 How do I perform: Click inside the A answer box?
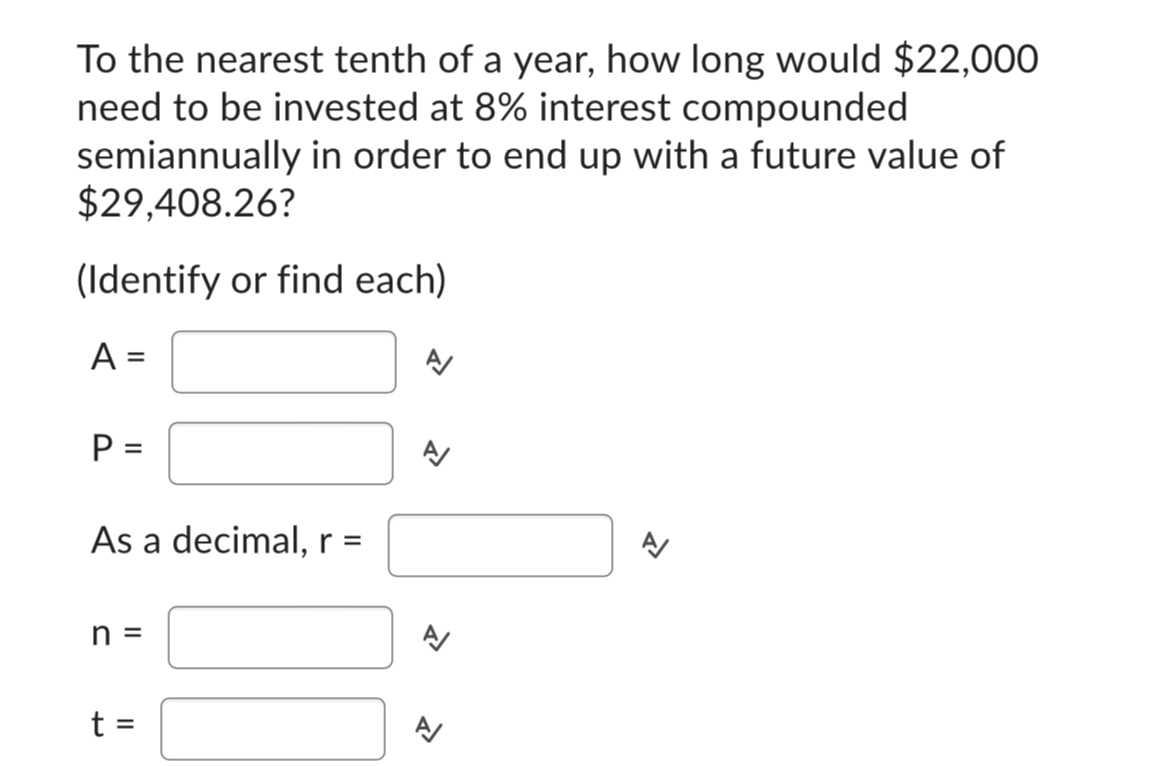click(283, 362)
